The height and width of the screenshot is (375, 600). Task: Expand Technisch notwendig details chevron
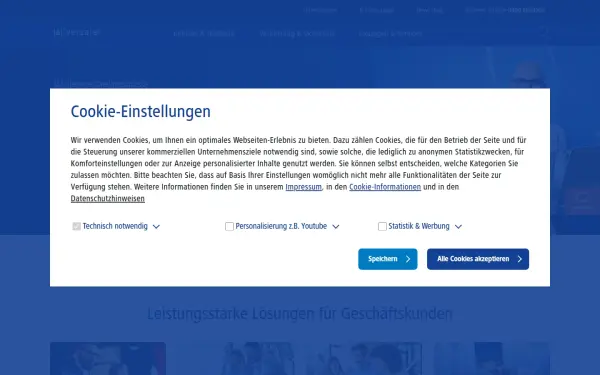pyautogui.click(x=156, y=227)
